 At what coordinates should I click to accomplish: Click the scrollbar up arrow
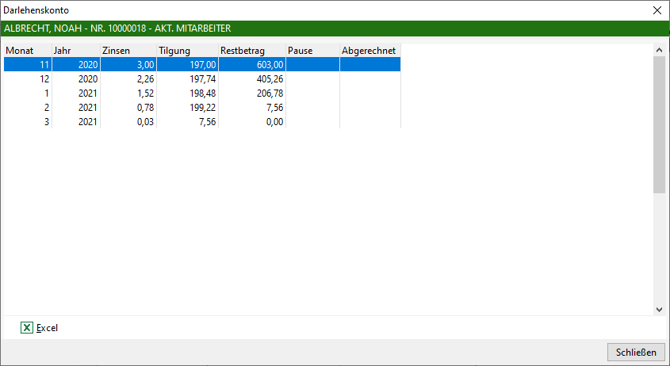659,50
